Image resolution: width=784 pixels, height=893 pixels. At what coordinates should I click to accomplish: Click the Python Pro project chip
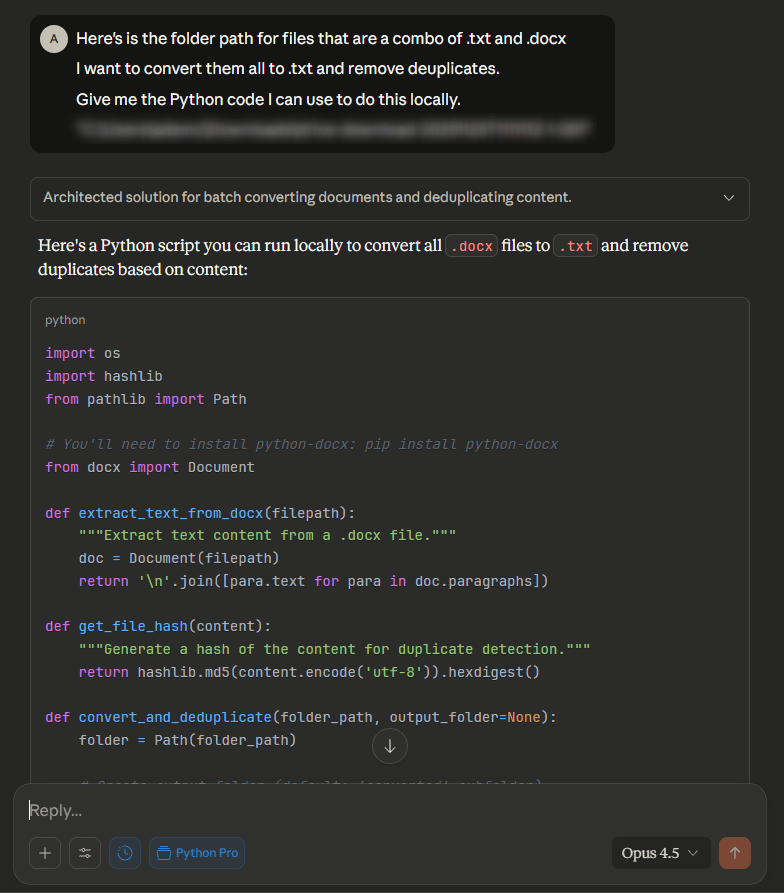(x=197, y=853)
